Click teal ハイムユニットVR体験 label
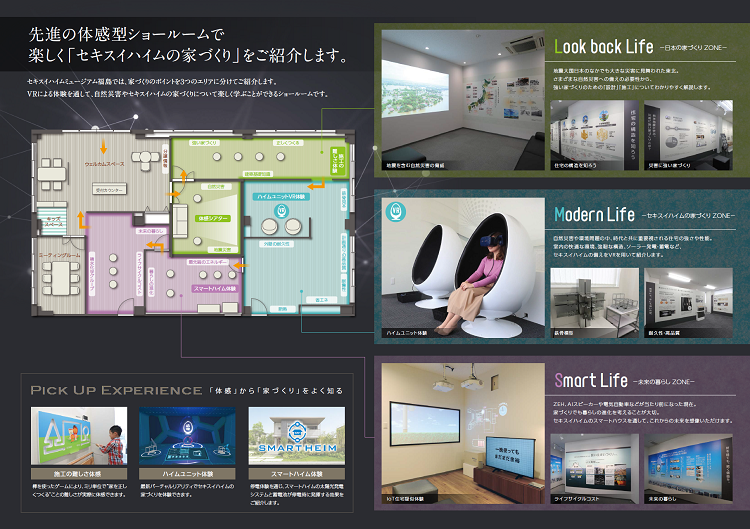The height and width of the screenshot is (529, 750). [x=281, y=197]
